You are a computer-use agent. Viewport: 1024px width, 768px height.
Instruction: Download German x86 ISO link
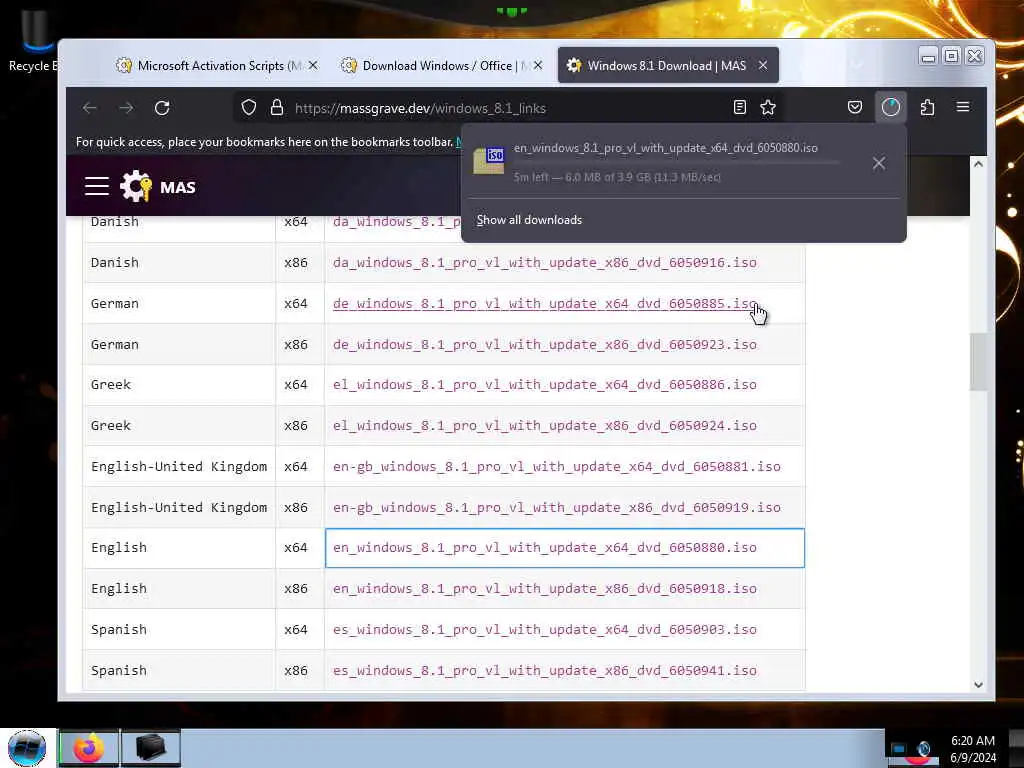(x=545, y=345)
